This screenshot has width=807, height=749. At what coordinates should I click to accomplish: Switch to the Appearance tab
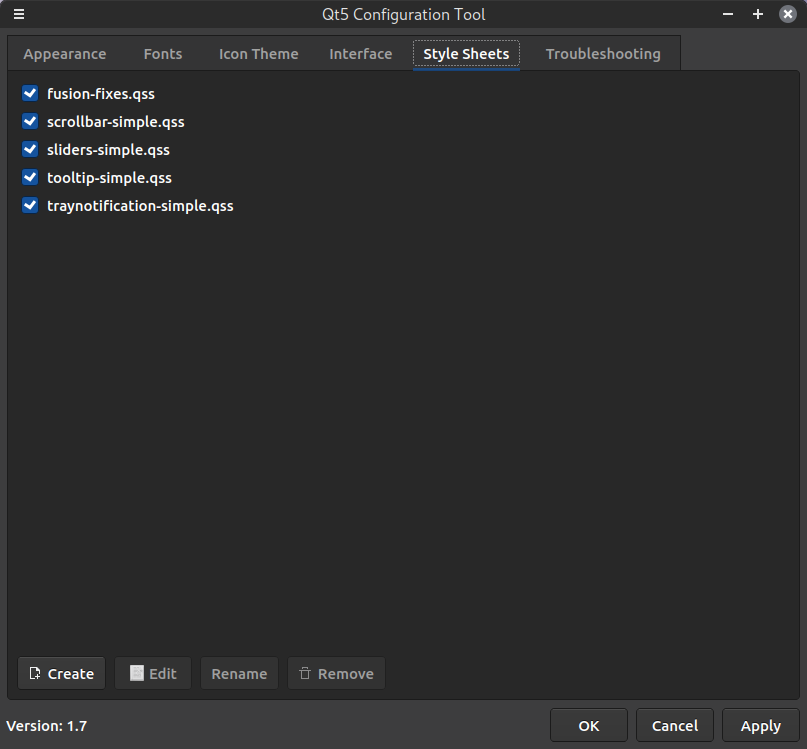tap(65, 54)
